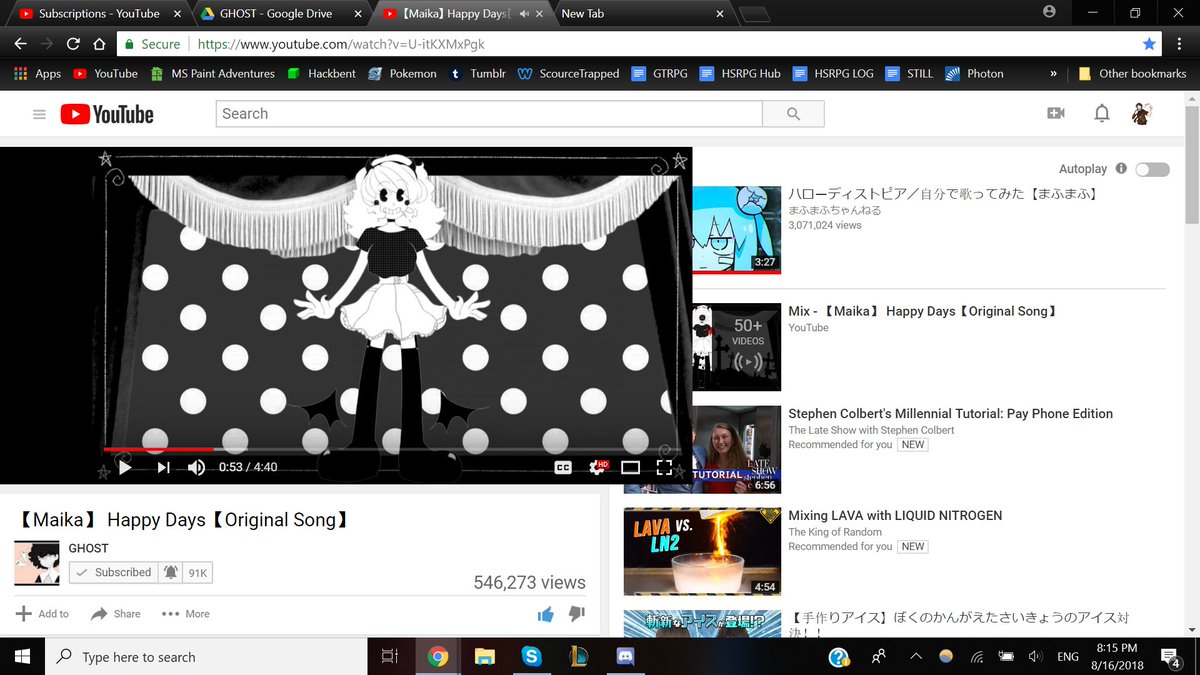Open the Autoplay info icon

(1121, 169)
